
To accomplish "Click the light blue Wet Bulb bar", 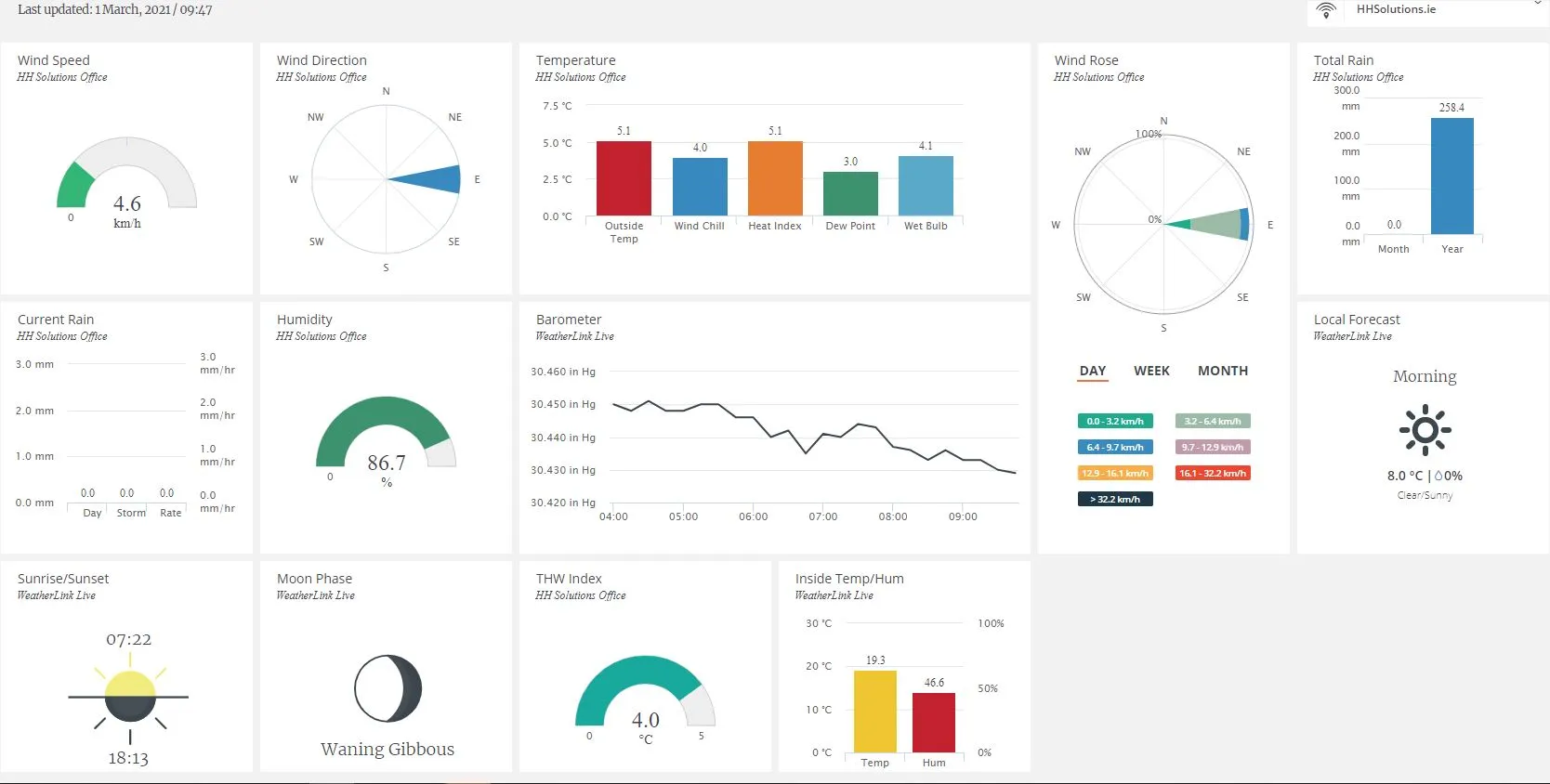I will (x=926, y=186).
